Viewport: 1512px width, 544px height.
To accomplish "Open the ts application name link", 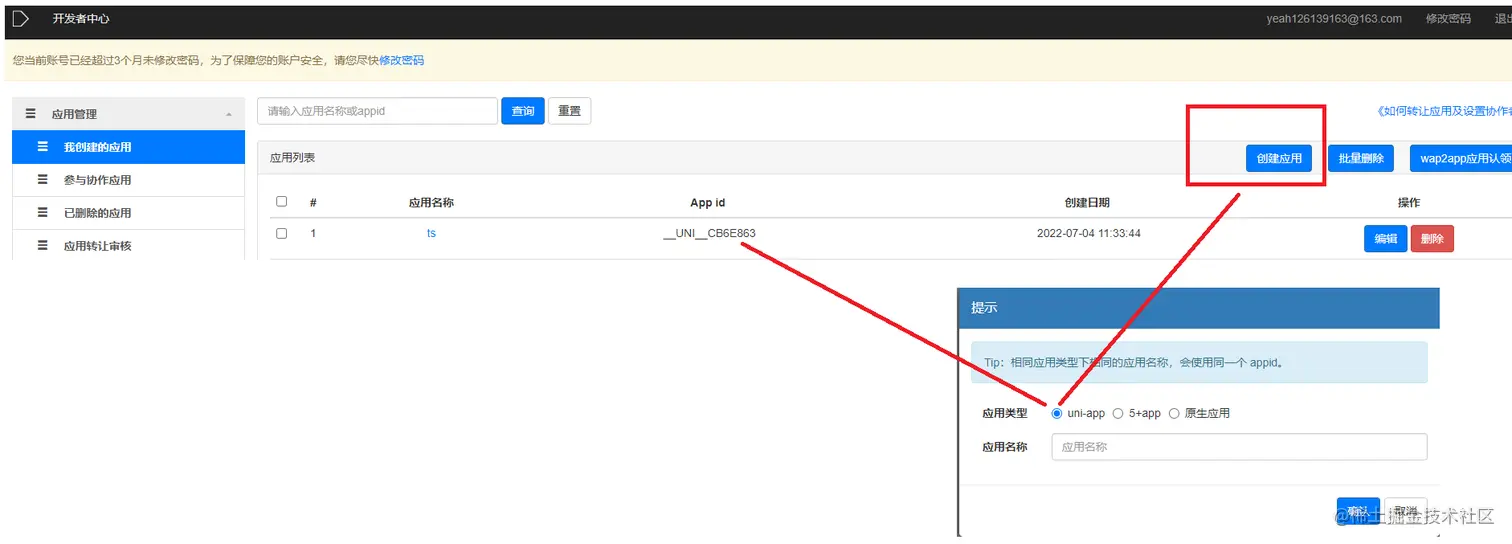I will coord(431,233).
